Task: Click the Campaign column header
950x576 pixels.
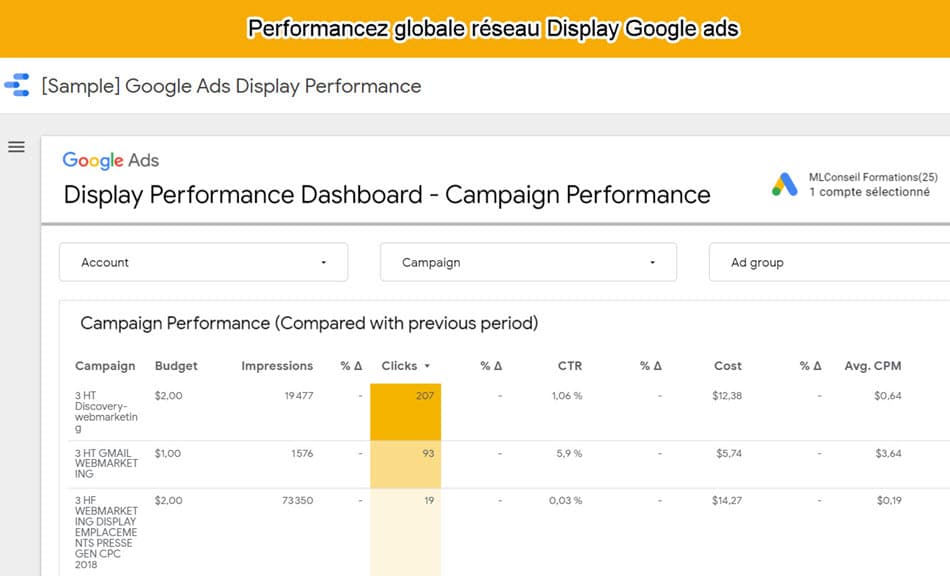Action: click(105, 366)
